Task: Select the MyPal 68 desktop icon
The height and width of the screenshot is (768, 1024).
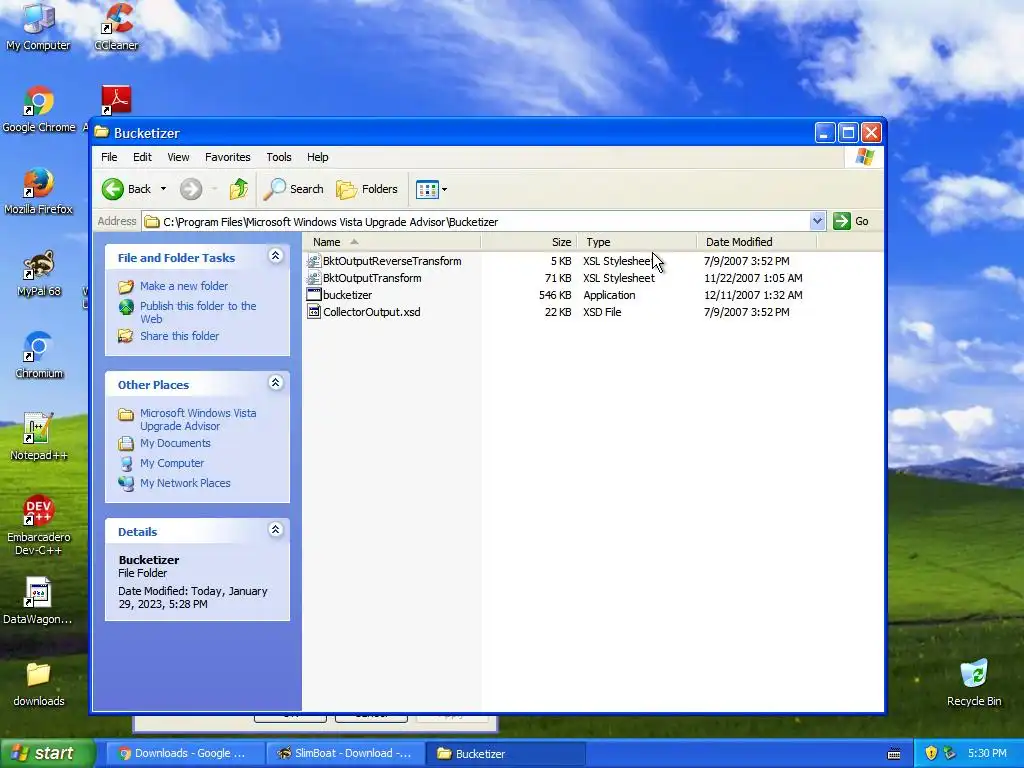Action: (x=39, y=274)
